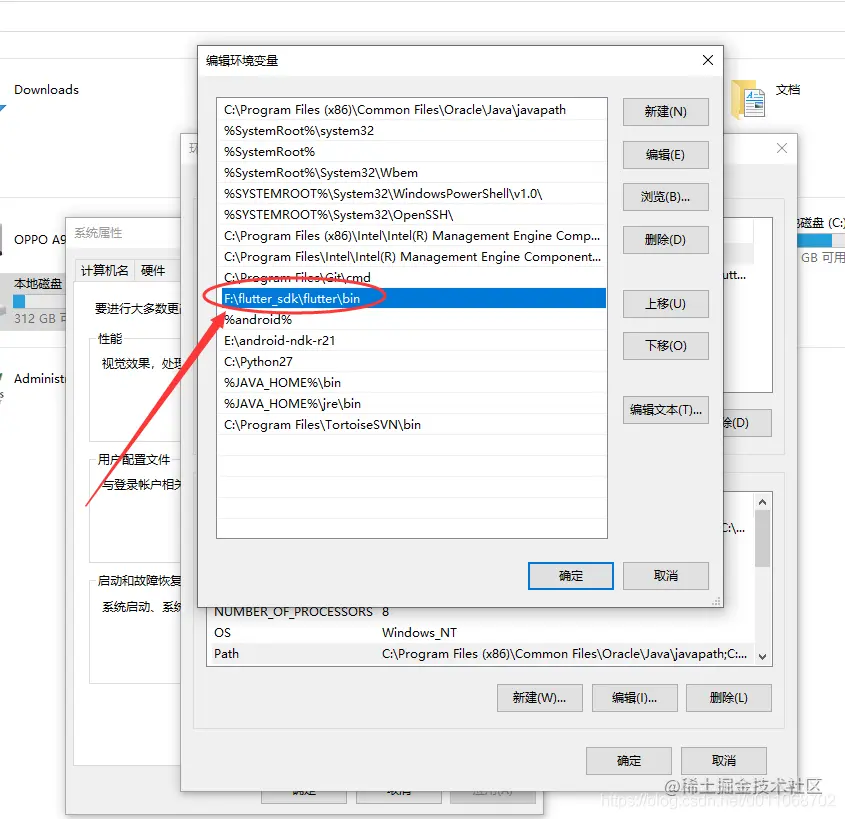This screenshot has width=845, height=819.
Task: Click 新建(W)... under system variables
Action: point(539,698)
